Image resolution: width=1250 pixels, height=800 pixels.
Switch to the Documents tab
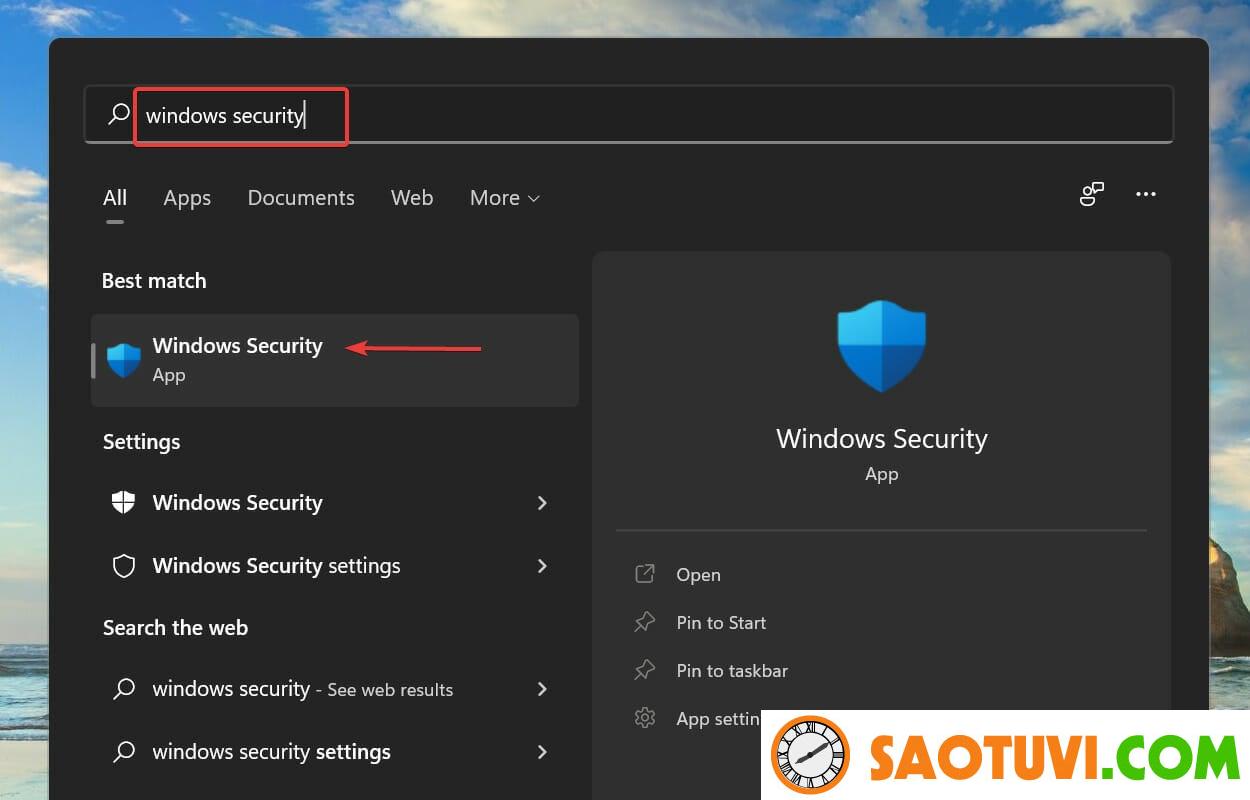click(301, 198)
